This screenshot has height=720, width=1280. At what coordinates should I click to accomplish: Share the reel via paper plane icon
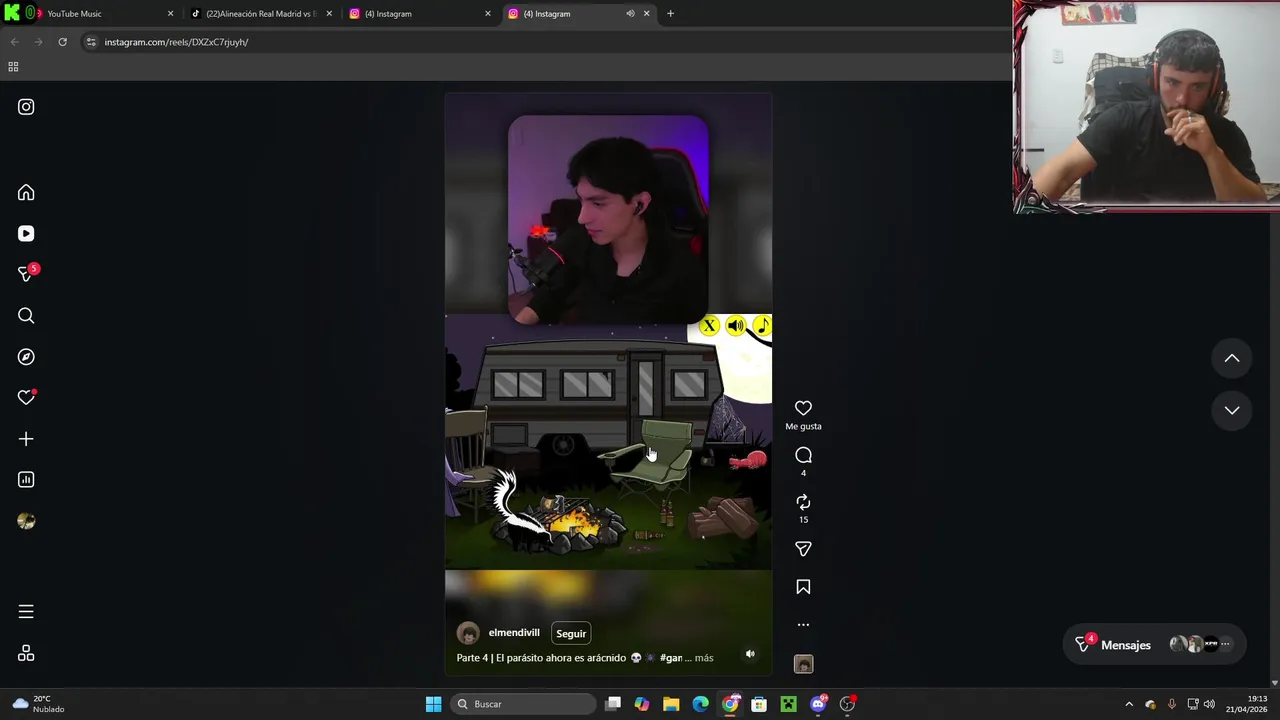coord(803,549)
